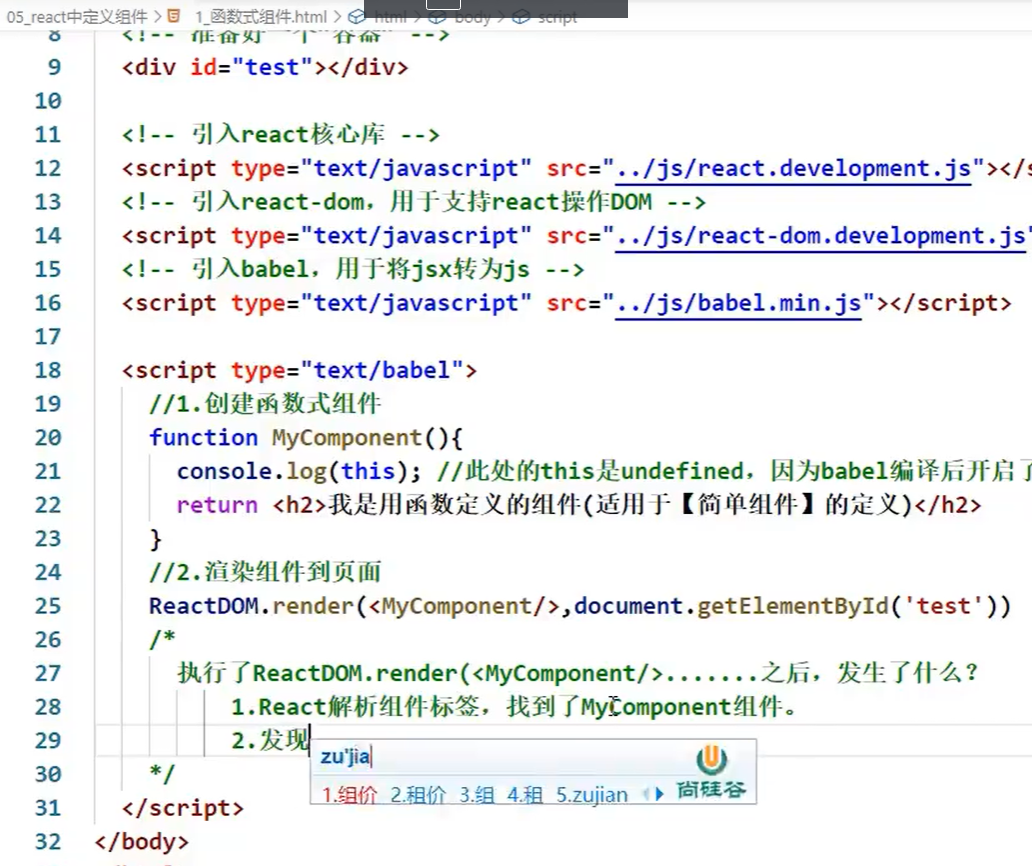Click the IME logo above 尚硅谷
This screenshot has width=1032, height=866.
pos(711,761)
